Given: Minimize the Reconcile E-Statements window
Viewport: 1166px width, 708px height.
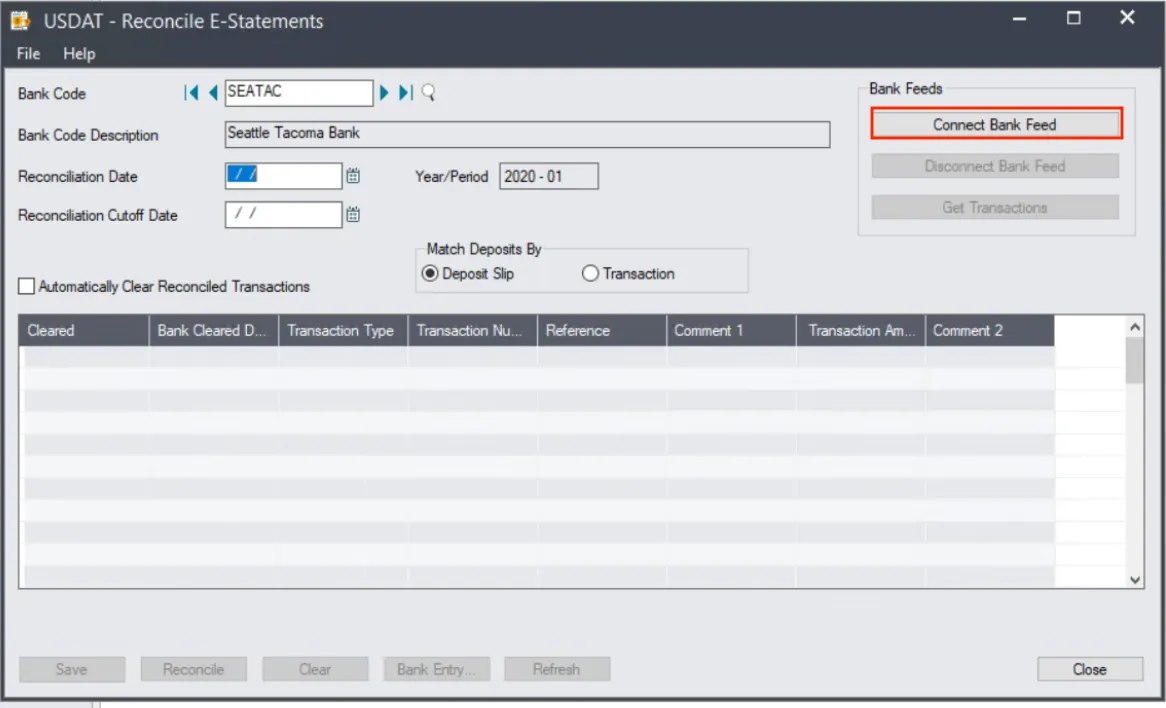Looking at the screenshot, I should point(1020,18).
